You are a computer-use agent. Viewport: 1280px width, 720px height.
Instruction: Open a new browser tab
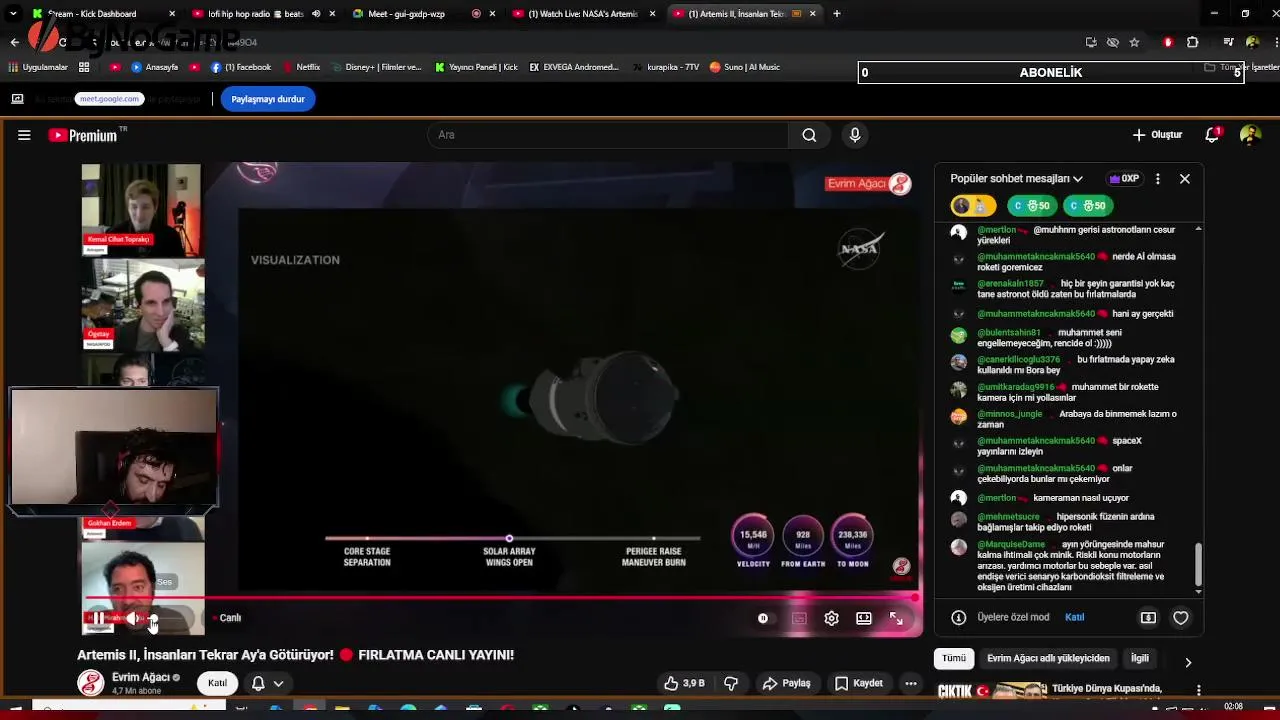click(x=837, y=14)
